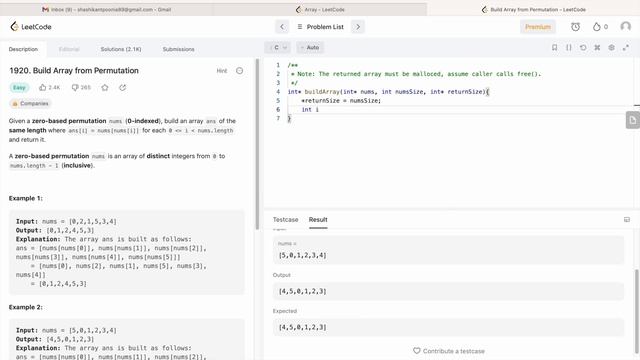Click the nums input value [5,0,1,2,3,4]
The height and width of the screenshot is (360, 640).
(302, 255)
